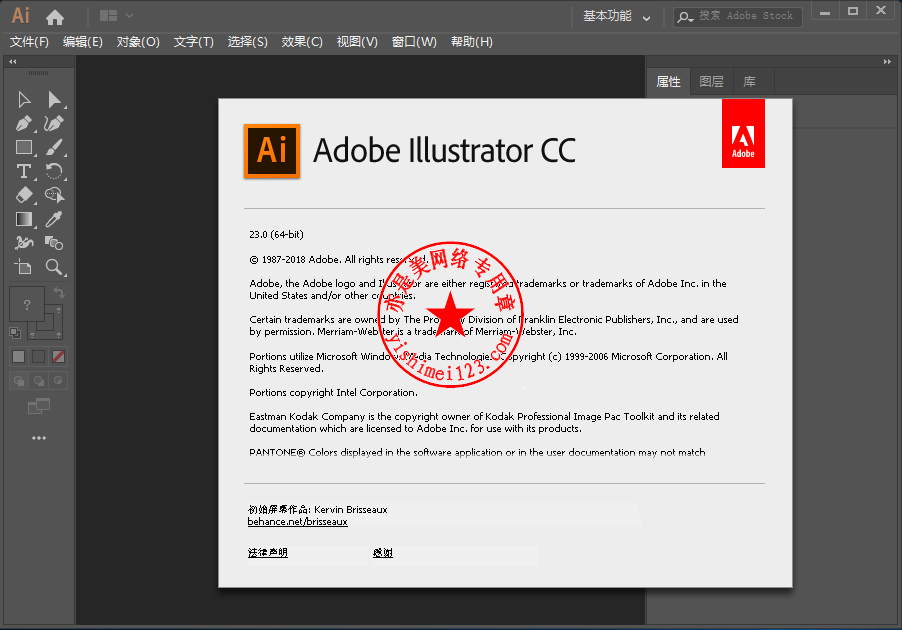Click the 'Adobe Illustrator CC' title text

point(444,151)
